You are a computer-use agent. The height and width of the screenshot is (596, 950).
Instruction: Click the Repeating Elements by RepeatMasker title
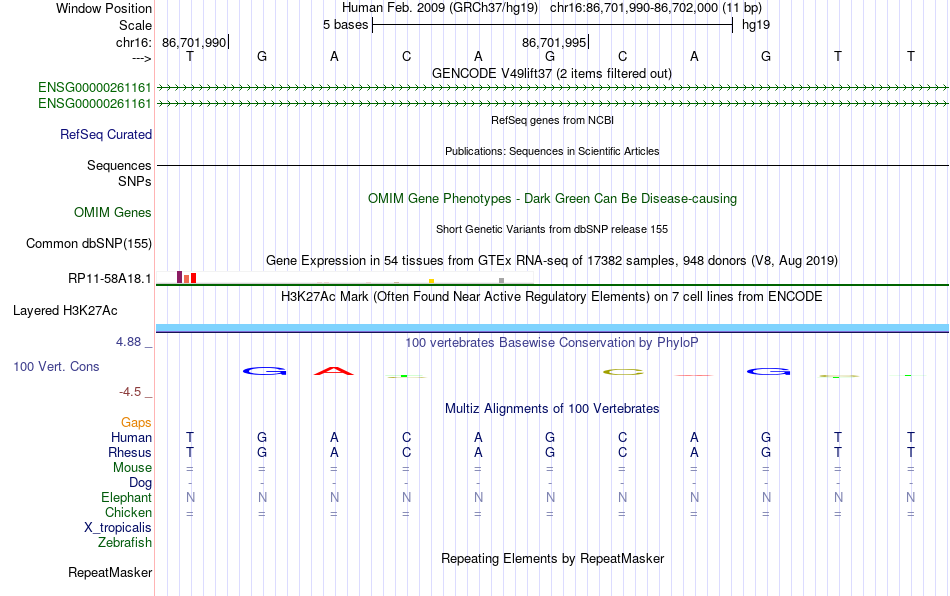553,558
